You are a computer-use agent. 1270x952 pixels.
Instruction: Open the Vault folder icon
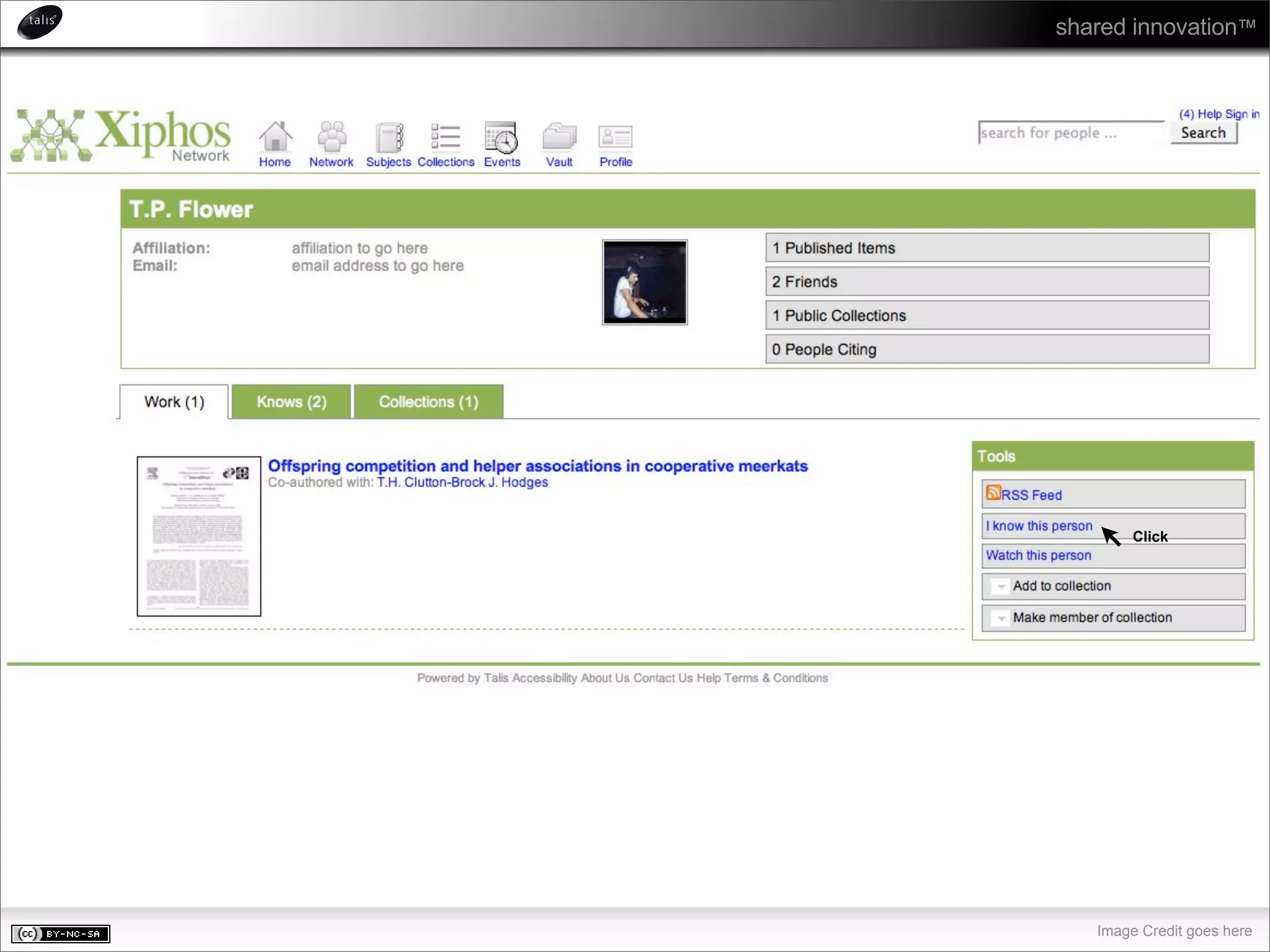pos(559,137)
